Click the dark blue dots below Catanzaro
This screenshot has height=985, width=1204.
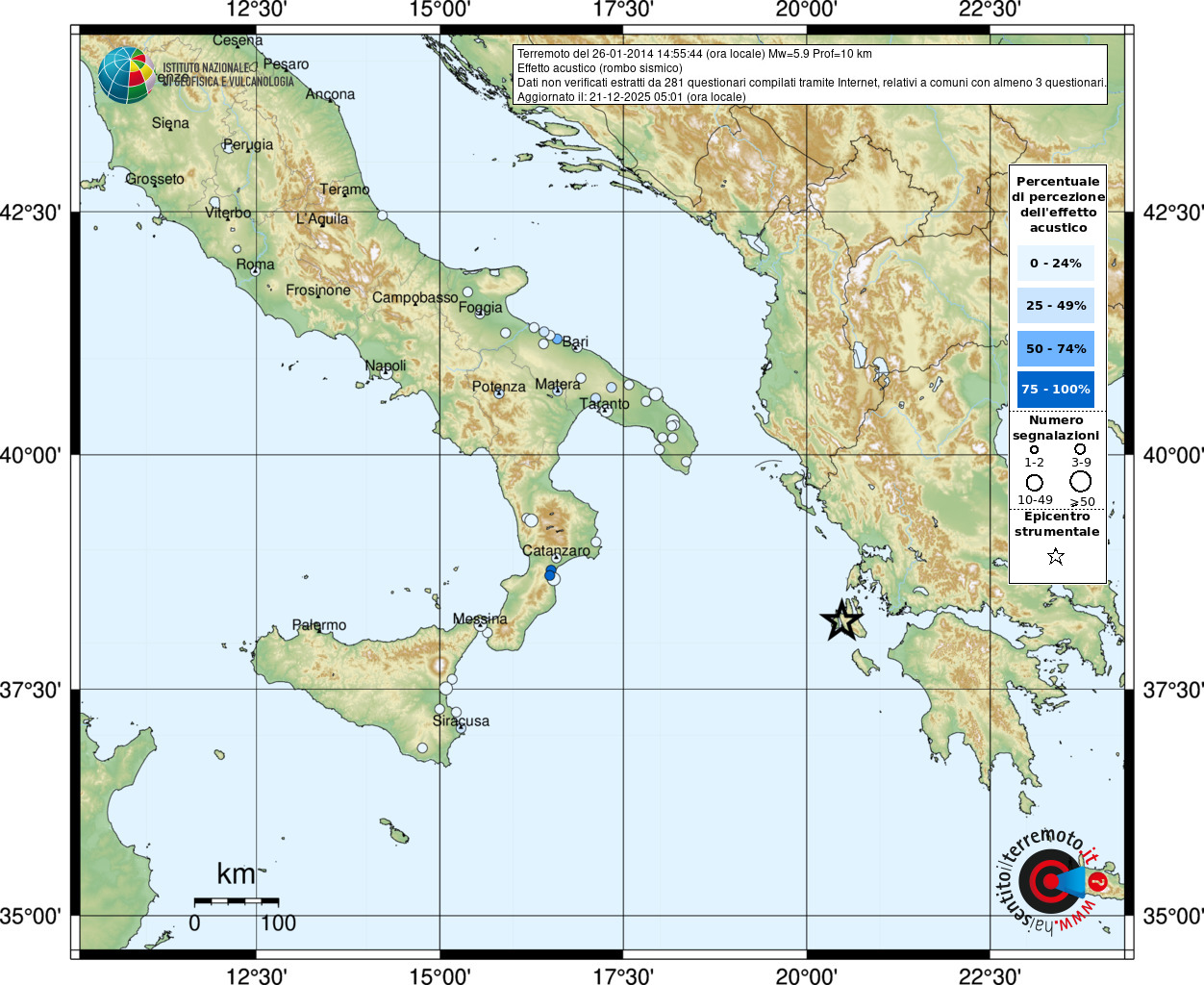coord(550,572)
